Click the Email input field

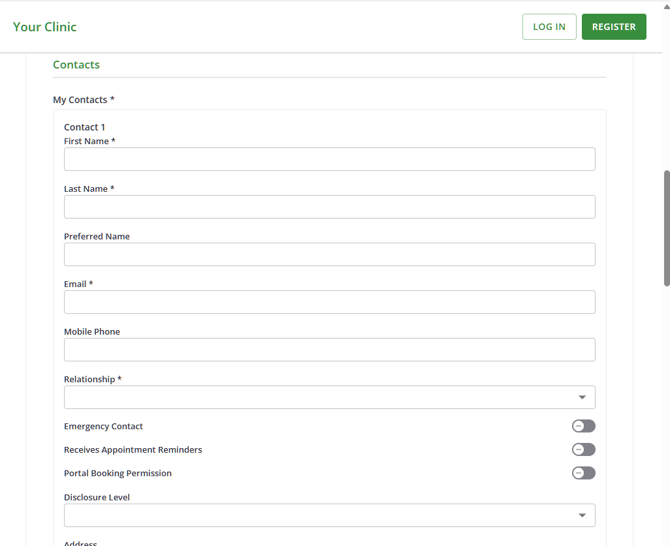(x=329, y=302)
